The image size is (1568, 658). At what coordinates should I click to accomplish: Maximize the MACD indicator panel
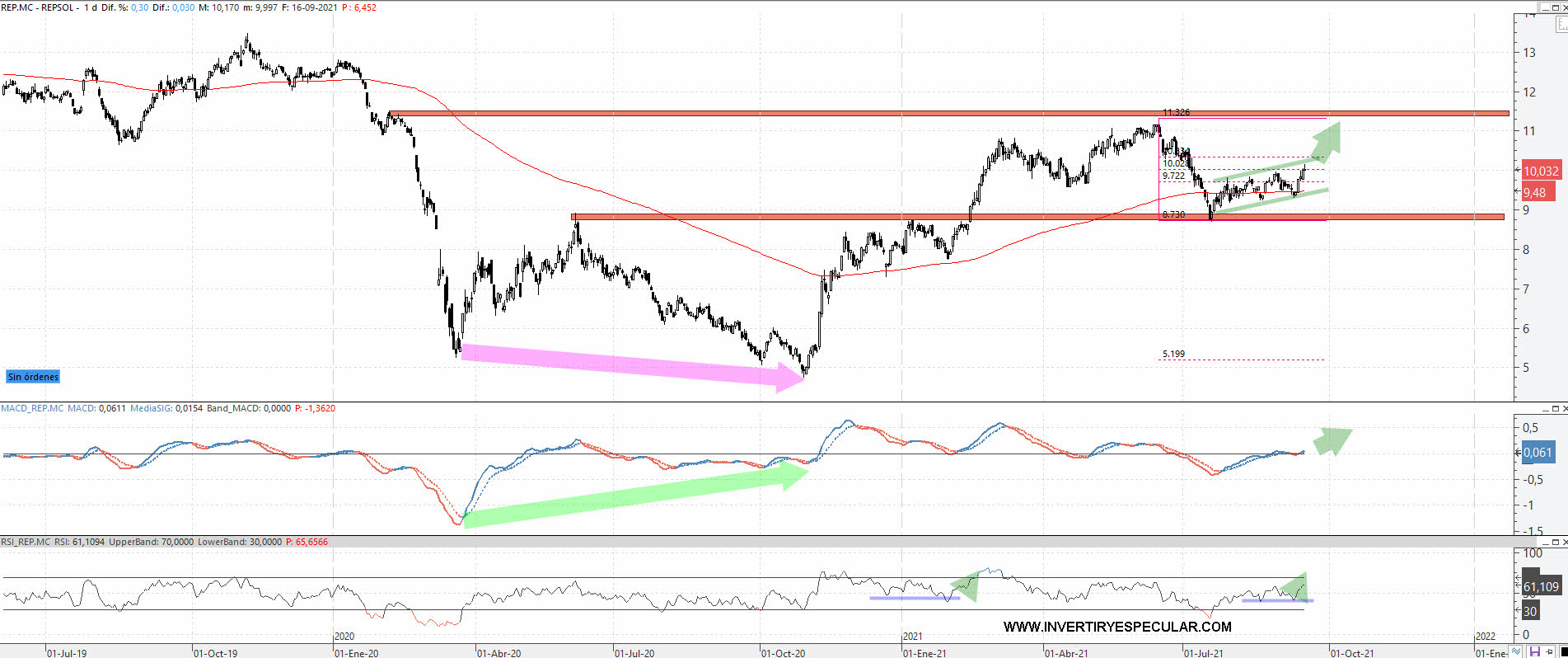coord(1555,409)
